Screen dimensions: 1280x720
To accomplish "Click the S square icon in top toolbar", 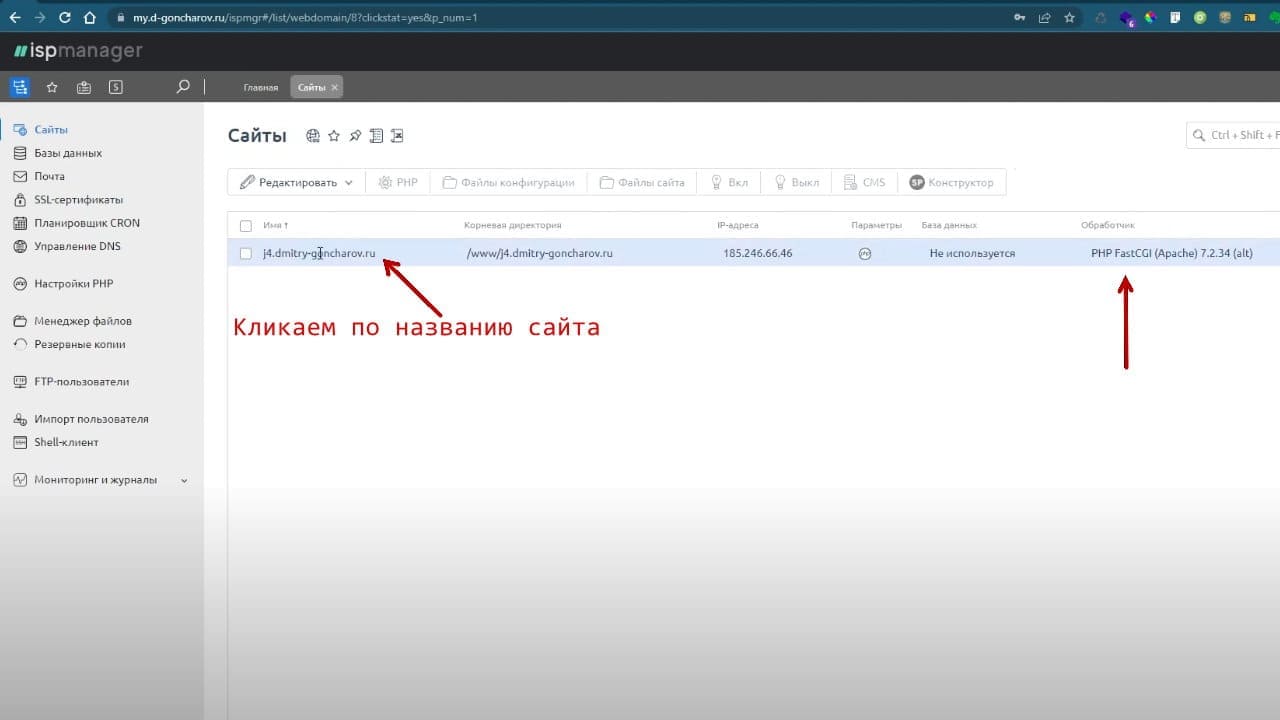I will (x=116, y=87).
